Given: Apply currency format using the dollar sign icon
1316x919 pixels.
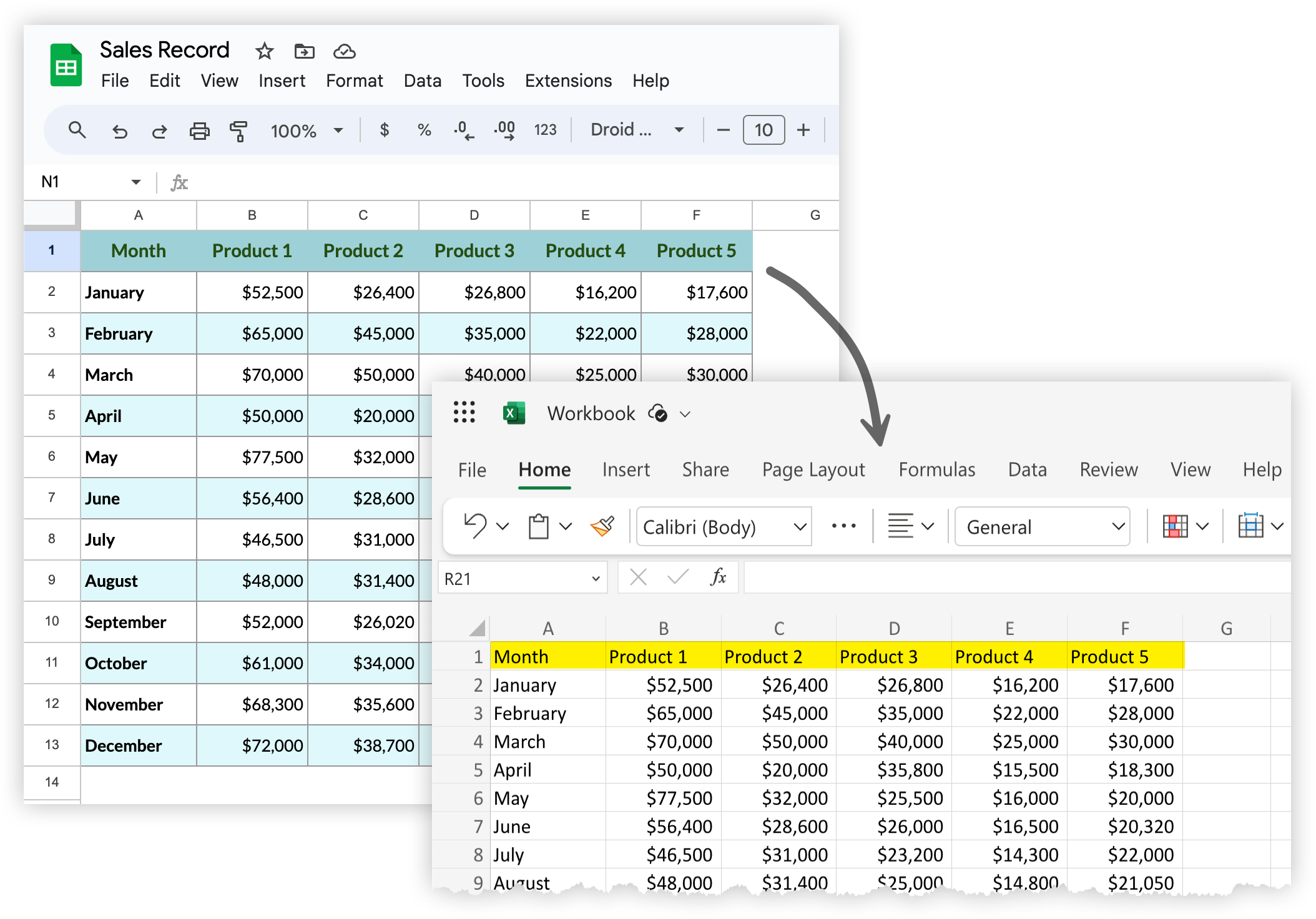Looking at the screenshot, I should pos(384,130).
